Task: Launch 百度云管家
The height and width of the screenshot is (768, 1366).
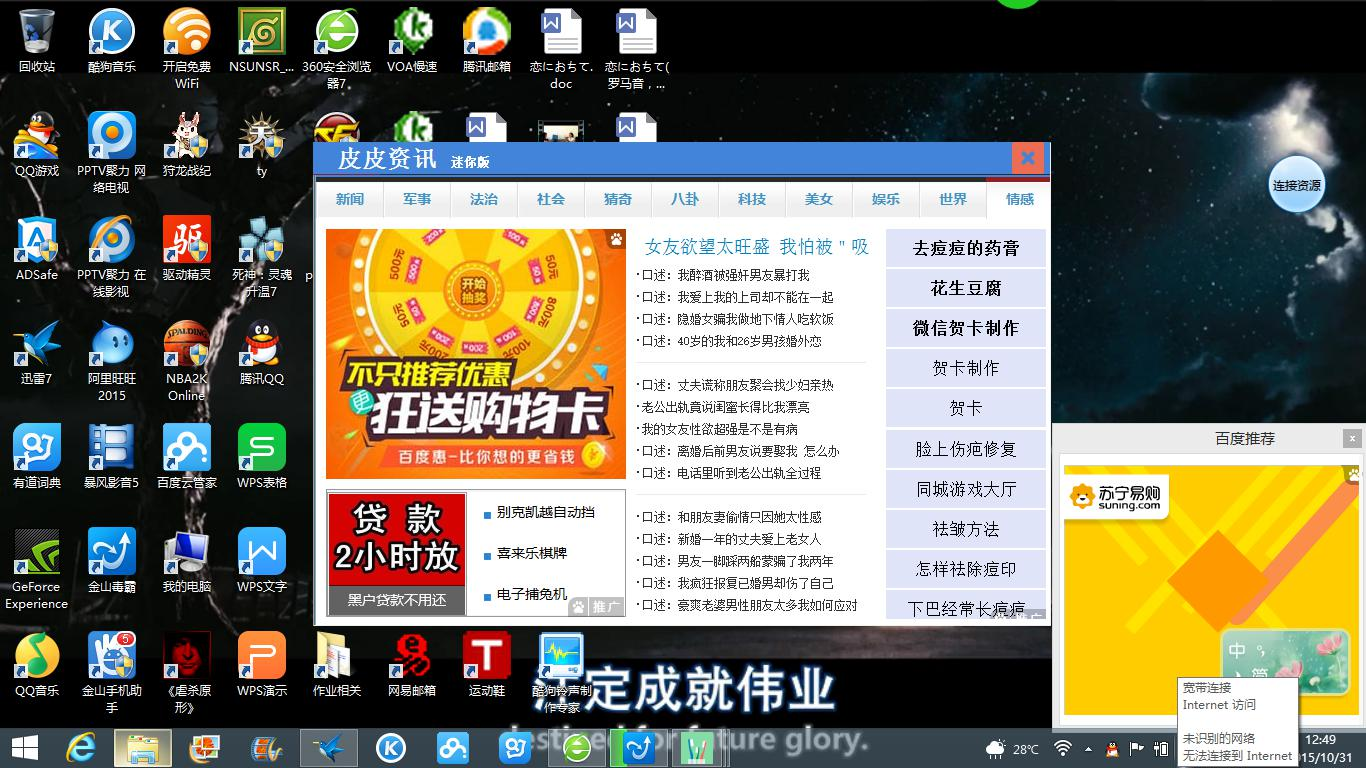Action: [186, 450]
